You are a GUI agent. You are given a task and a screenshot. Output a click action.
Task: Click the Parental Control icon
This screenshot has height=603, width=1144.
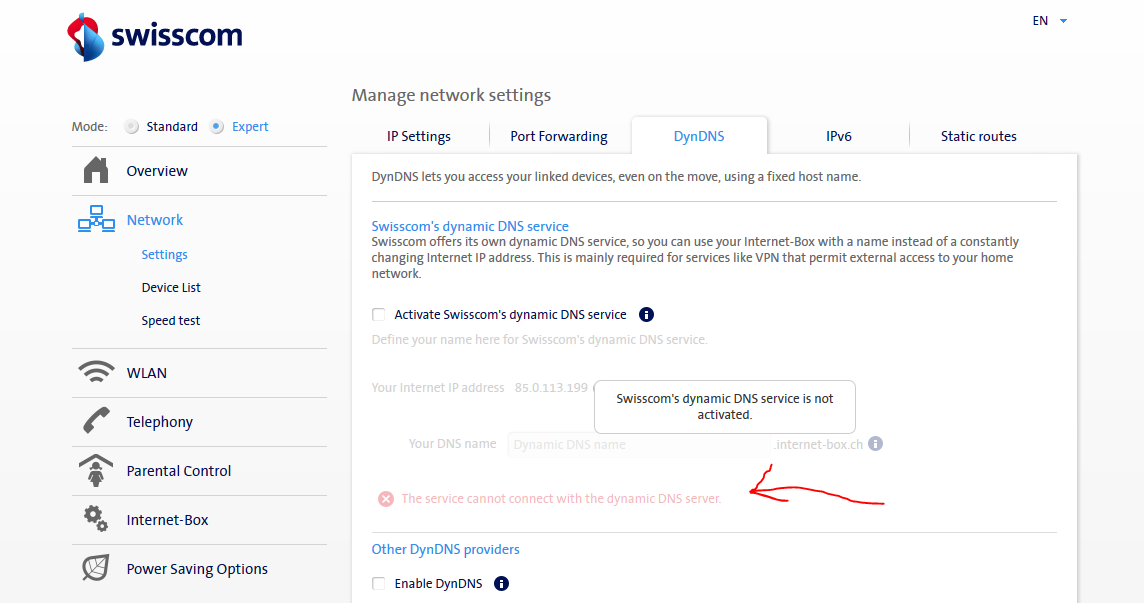point(96,471)
